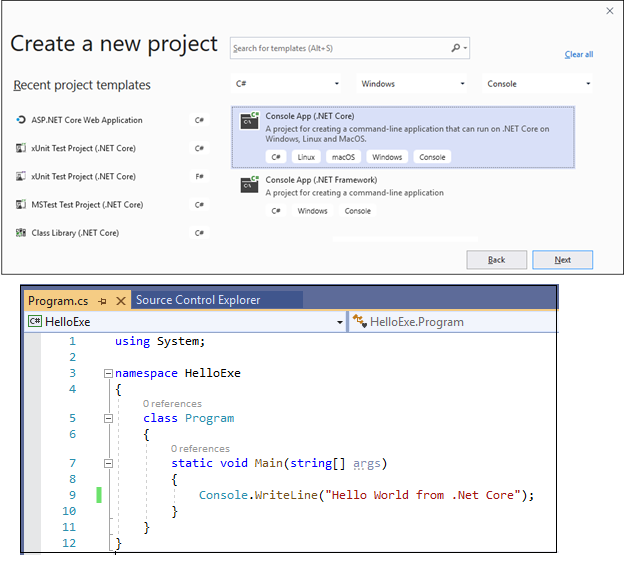Click the class icon beside HelloExe.Program
The height and width of the screenshot is (568, 625).
(x=360, y=321)
